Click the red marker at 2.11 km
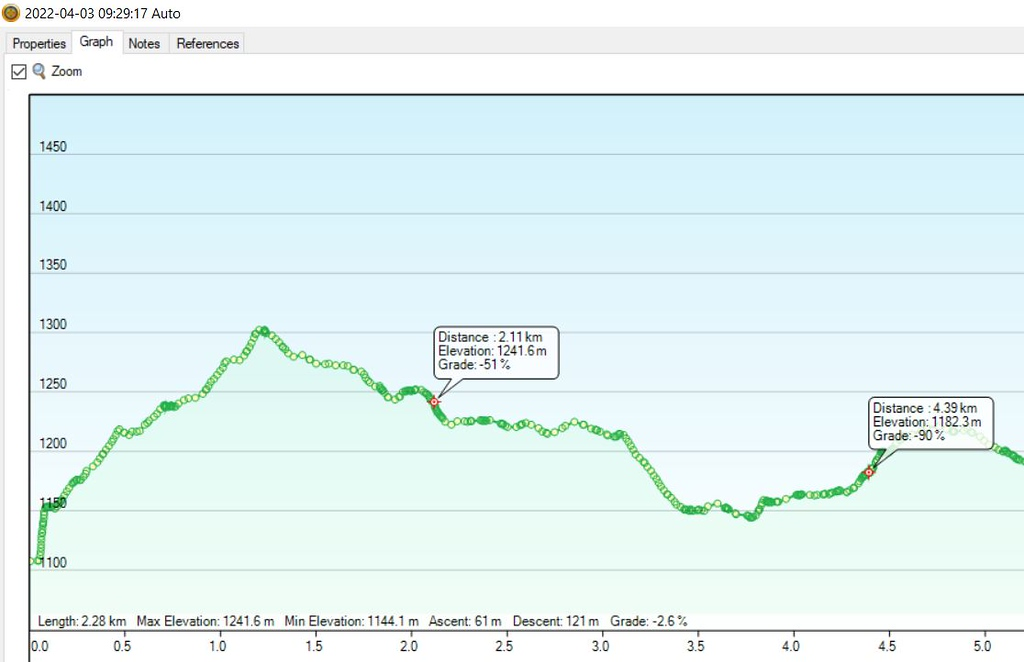This screenshot has height=662, width=1024. [x=435, y=401]
